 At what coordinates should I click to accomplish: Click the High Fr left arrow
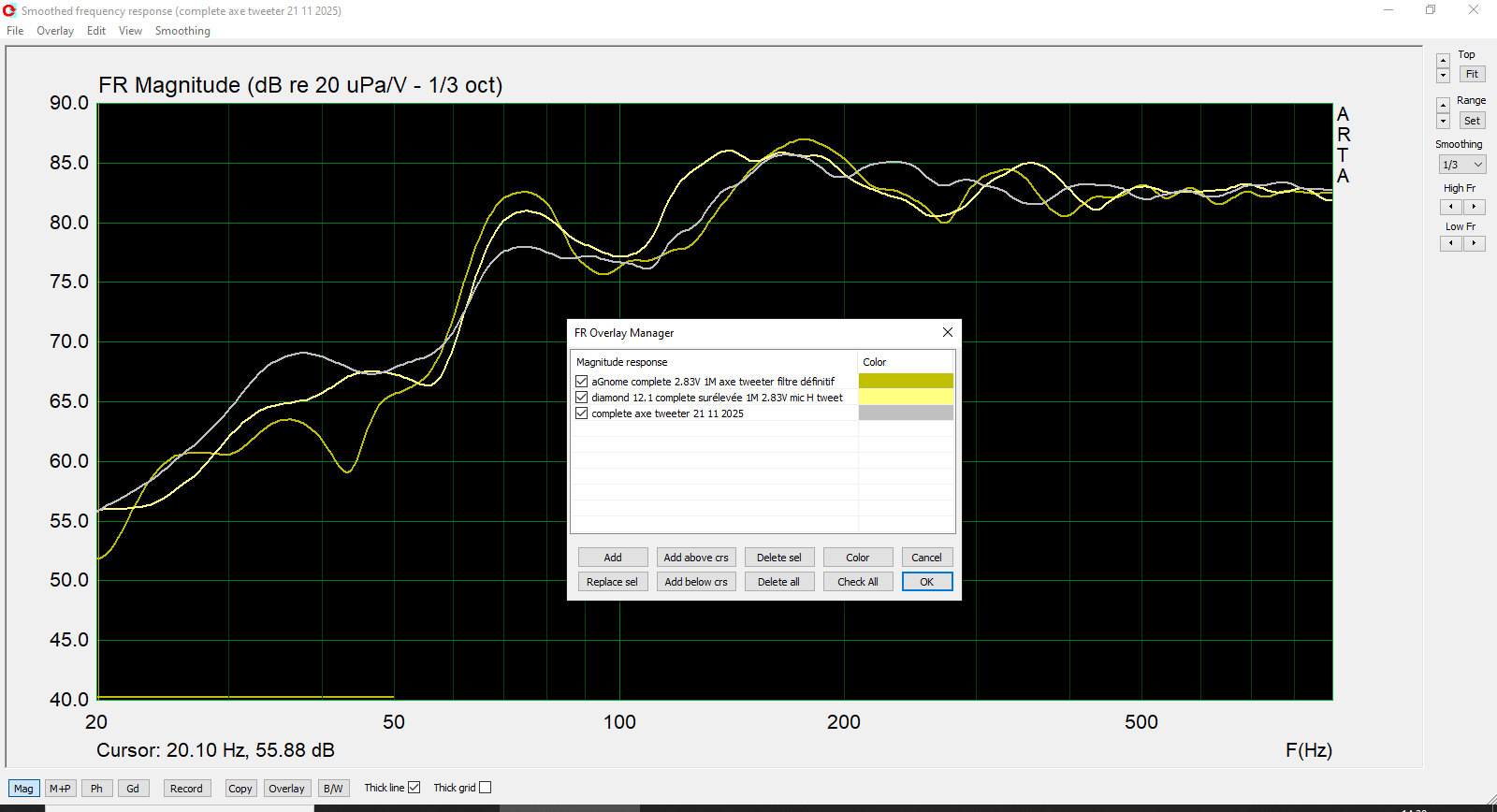pyautogui.click(x=1451, y=207)
